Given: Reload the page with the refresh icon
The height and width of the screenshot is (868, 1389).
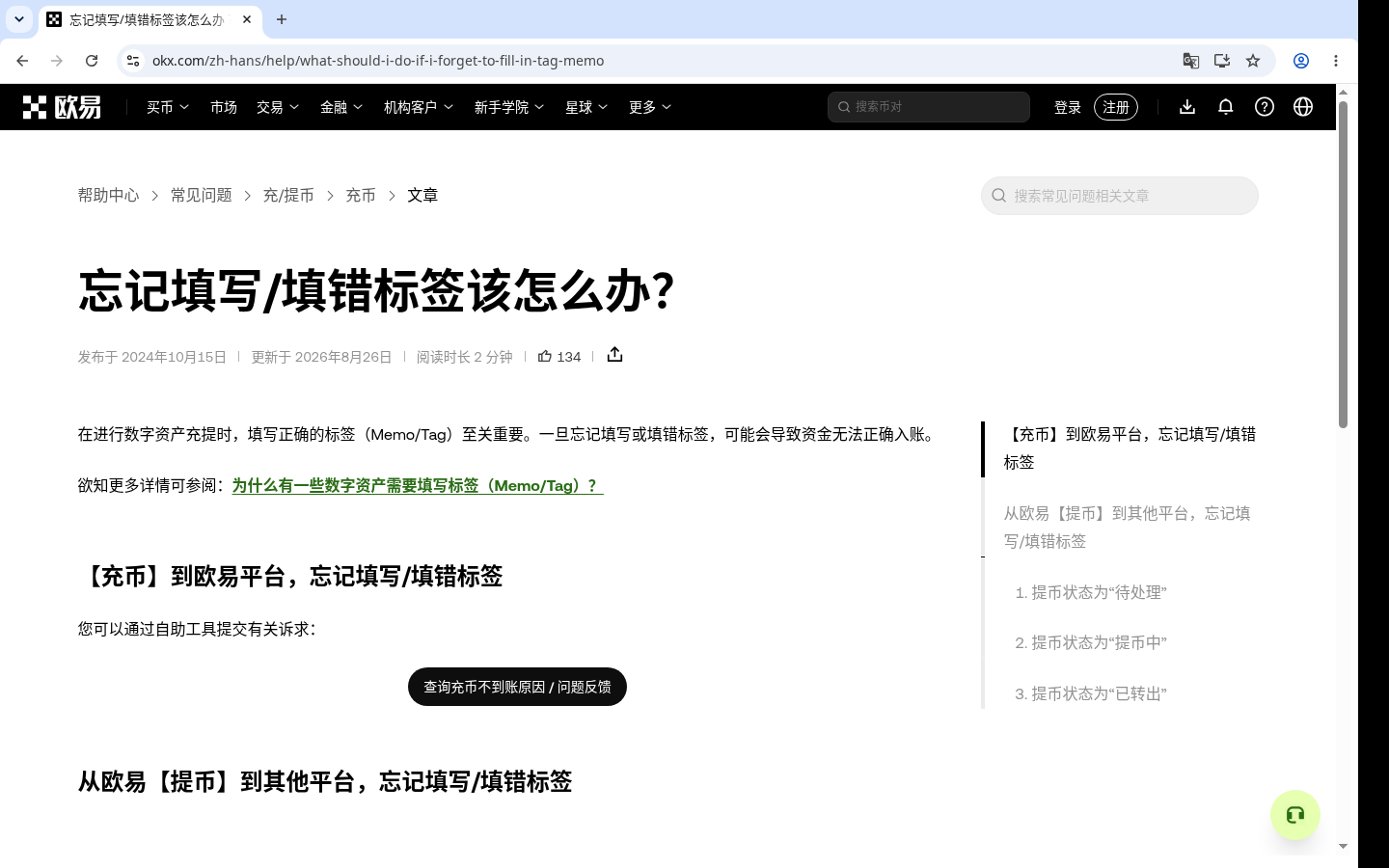Looking at the screenshot, I should point(92,61).
